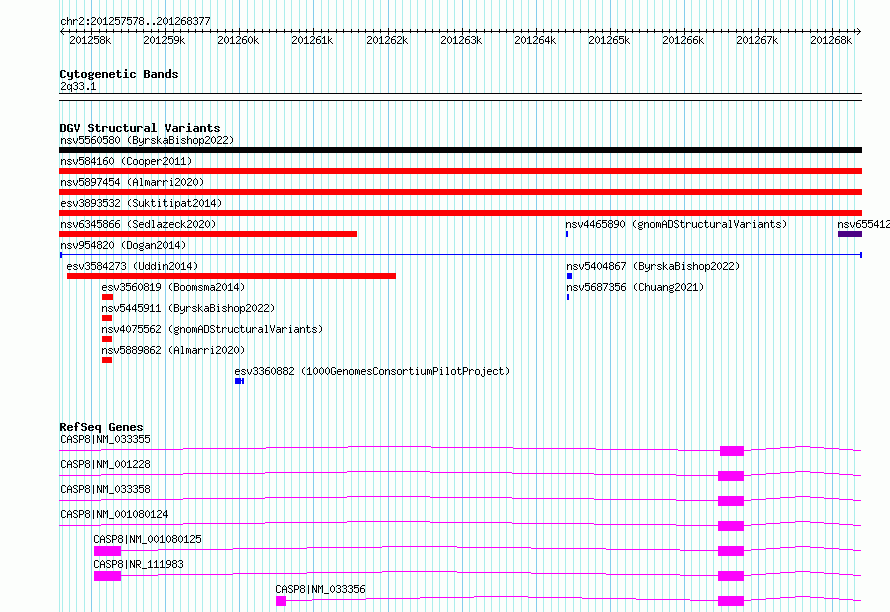Viewport: 890px width, 612px height.
Task: Click the esv3584273 (Uddin2014) red bar
Action: 231,276
